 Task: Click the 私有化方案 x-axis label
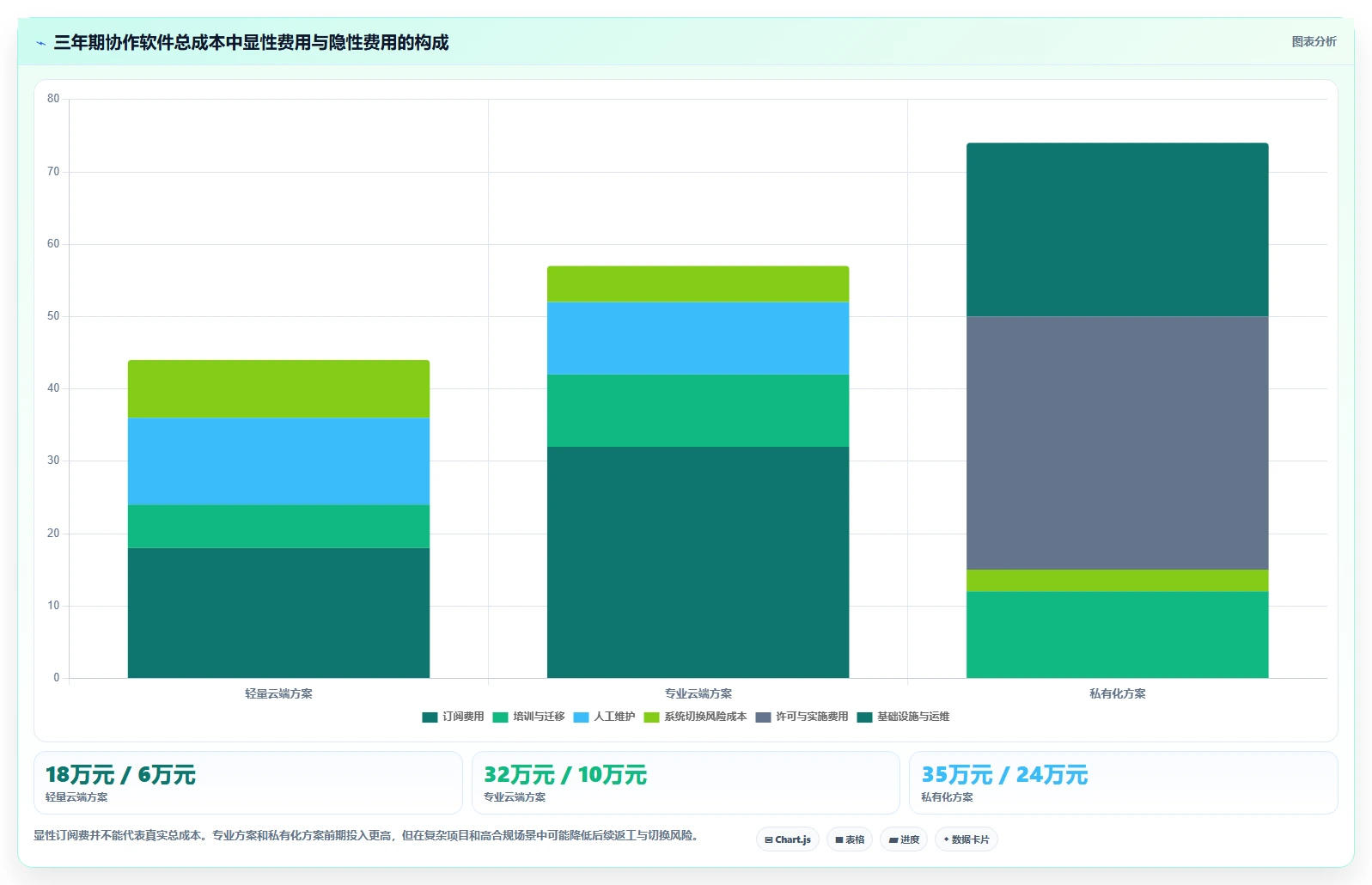(1117, 693)
